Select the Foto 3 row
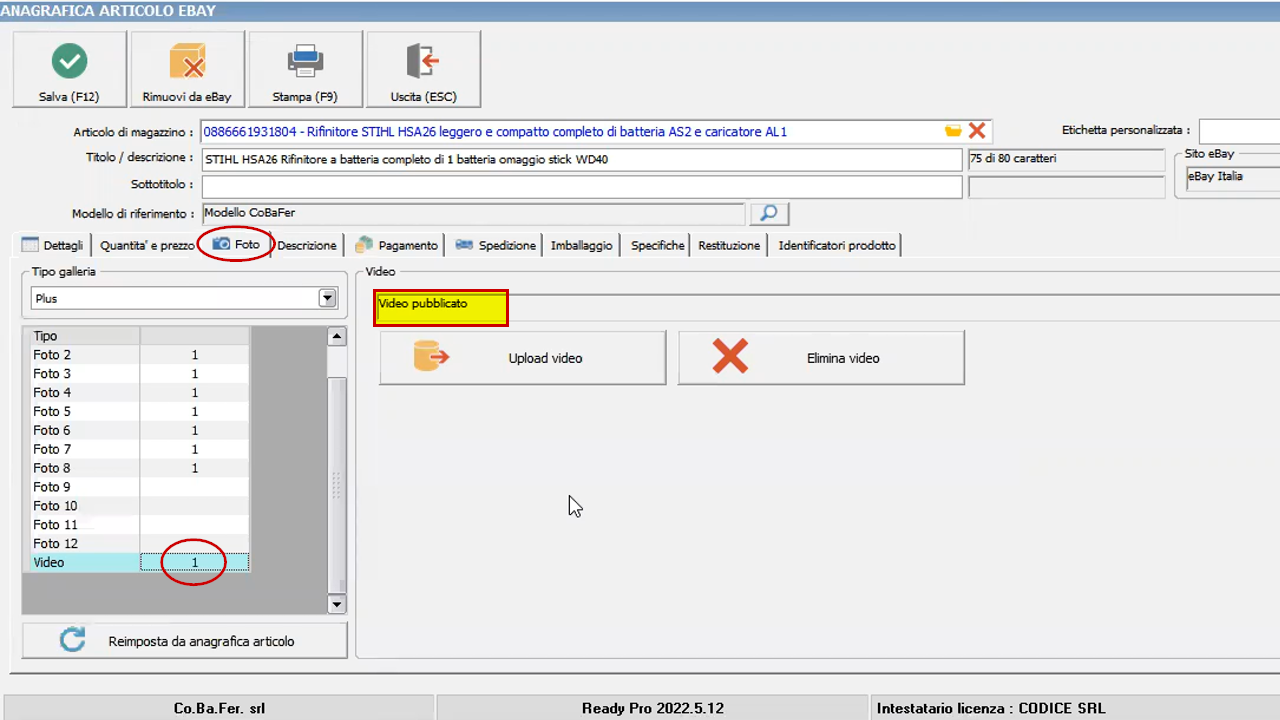1280x720 pixels. 136,374
